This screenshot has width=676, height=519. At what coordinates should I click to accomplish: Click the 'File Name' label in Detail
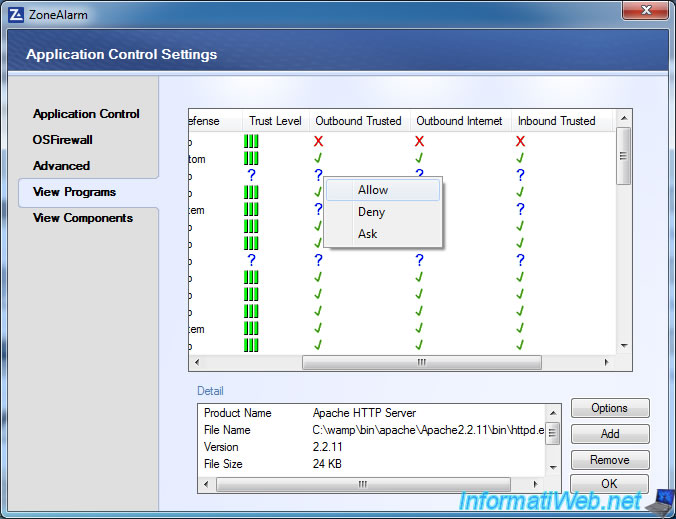click(227, 430)
